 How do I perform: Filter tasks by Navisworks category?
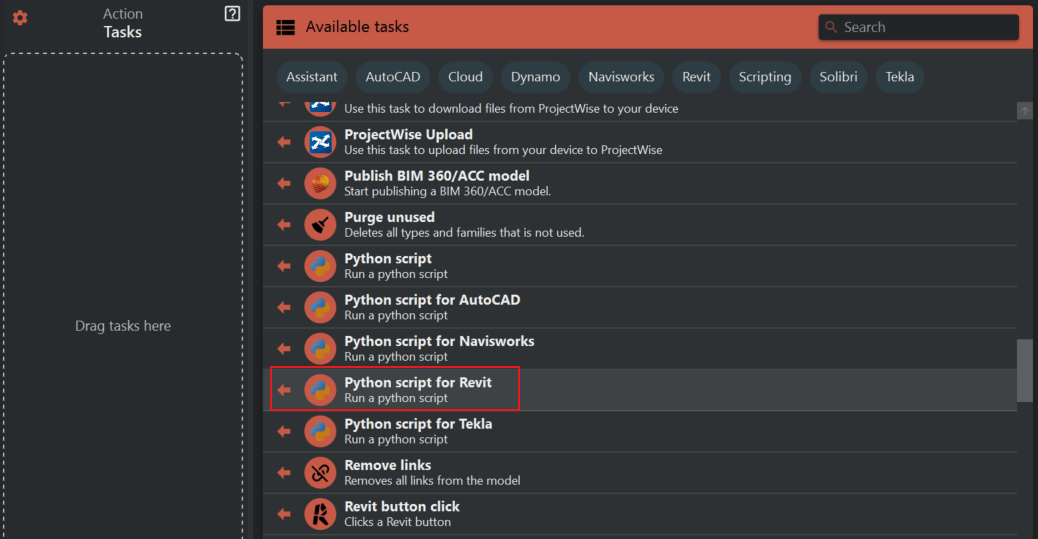[621, 77]
